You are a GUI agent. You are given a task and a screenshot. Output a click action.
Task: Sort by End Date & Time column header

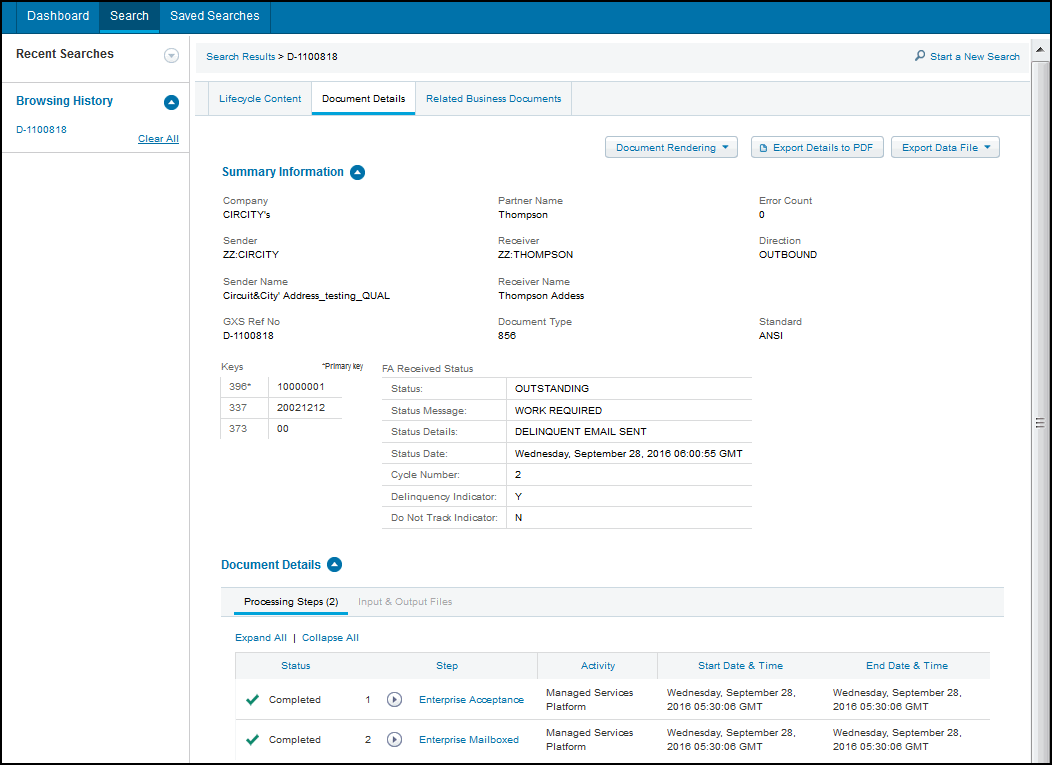[x=907, y=666]
